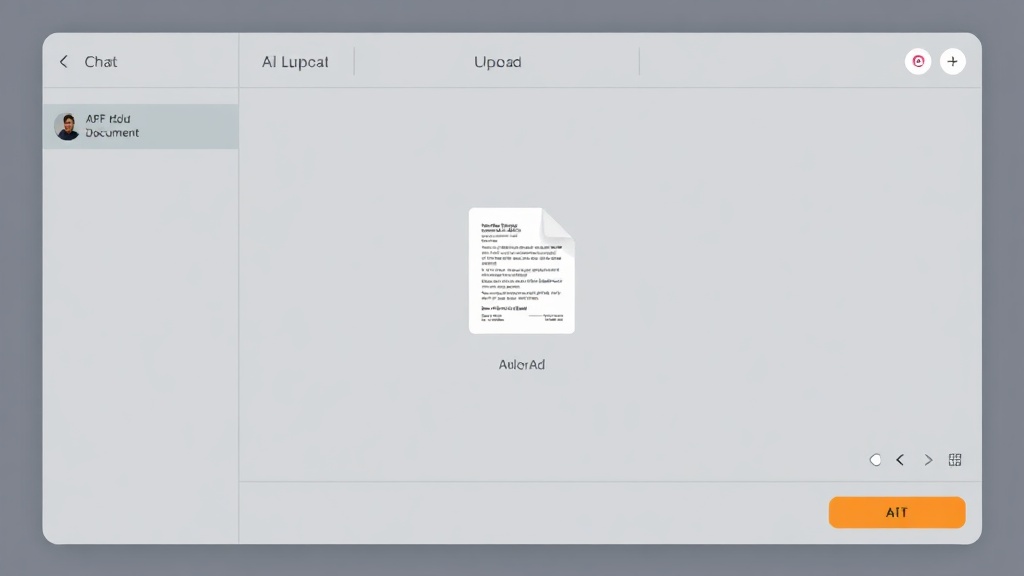Click the pink circular icon in the header

point(918,61)
